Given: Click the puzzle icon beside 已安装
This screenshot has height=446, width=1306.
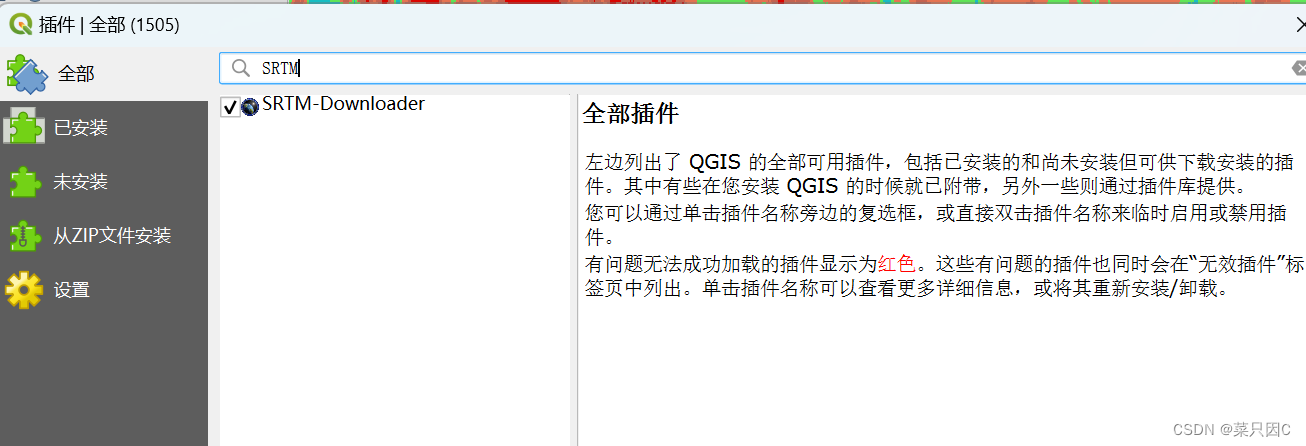Looking at the screenshot, I should coord(25,127).
